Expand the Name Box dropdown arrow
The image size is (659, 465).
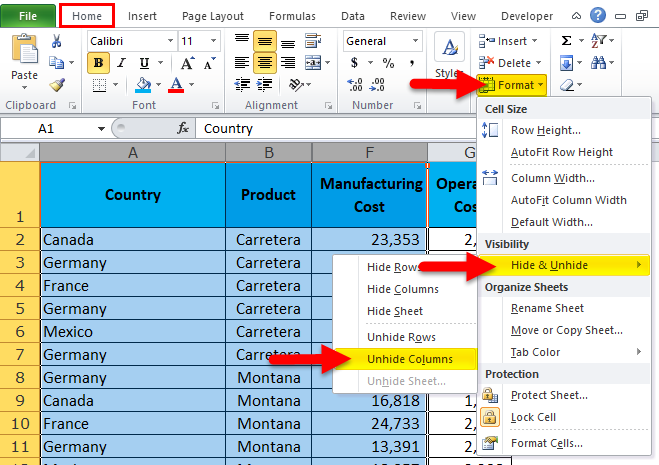[x=101, y=129]
